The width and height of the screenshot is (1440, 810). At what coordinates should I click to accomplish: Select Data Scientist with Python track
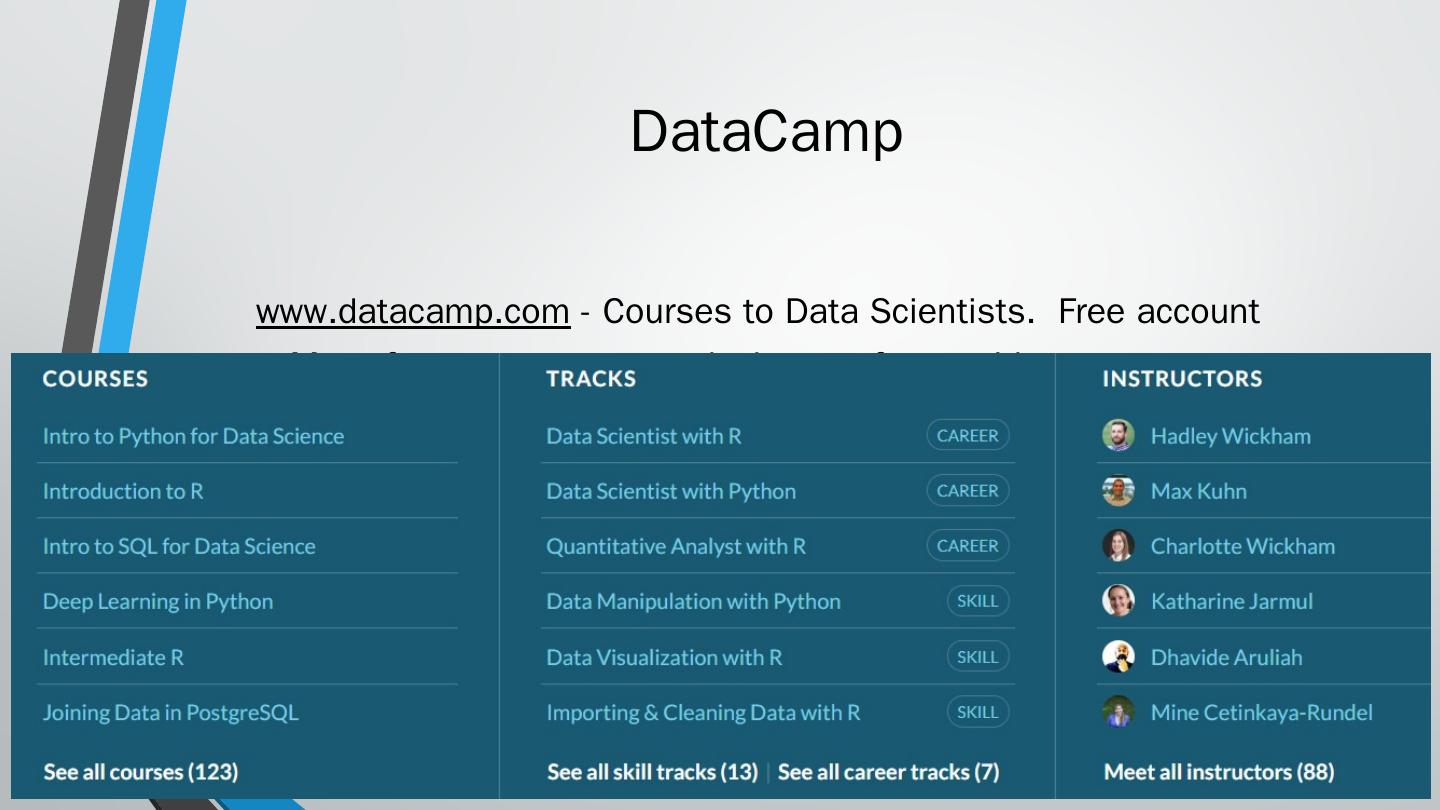tap(671, 491)
